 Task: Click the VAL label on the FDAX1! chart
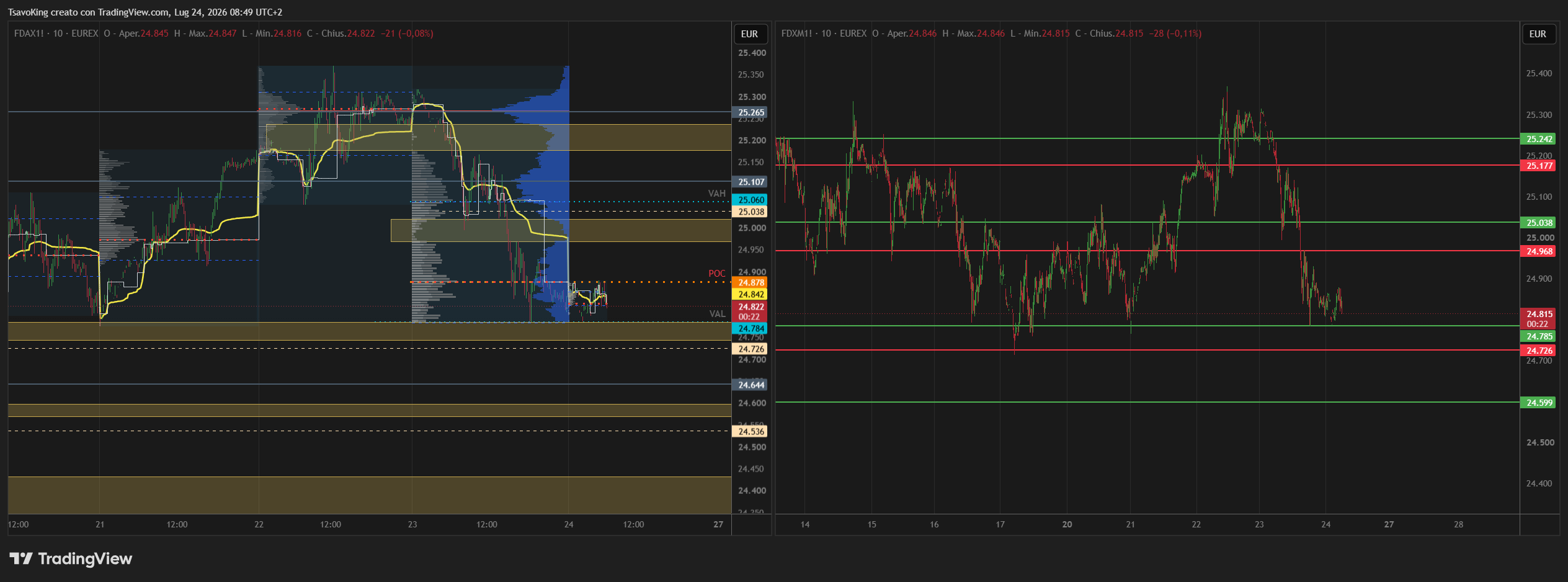718,314
